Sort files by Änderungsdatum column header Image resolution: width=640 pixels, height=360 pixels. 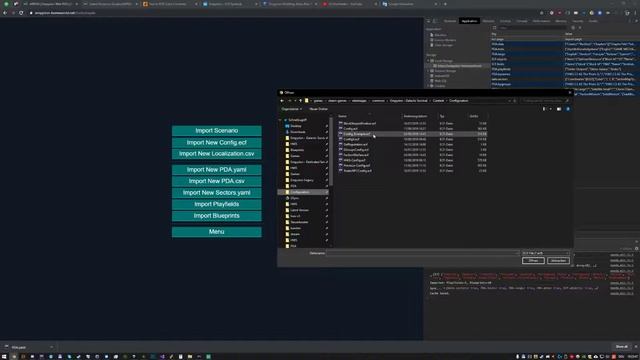click(x=416, y=116)
